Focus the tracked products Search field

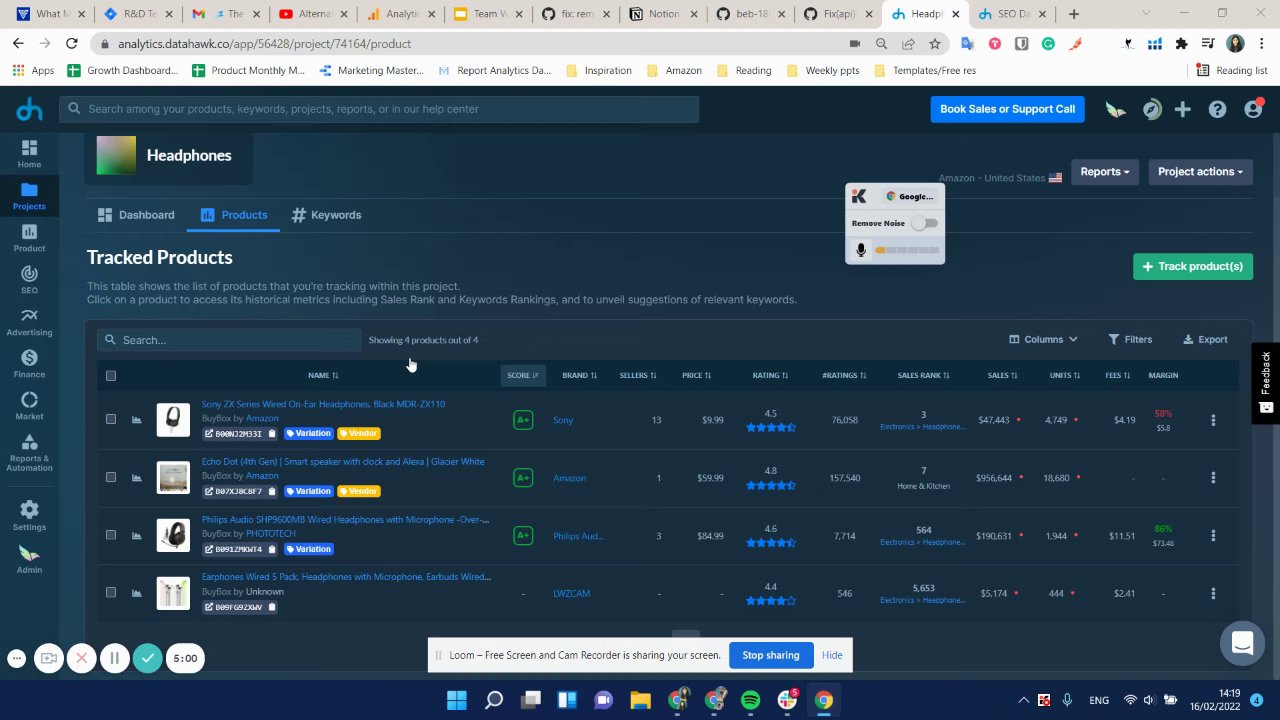(229, 340)
